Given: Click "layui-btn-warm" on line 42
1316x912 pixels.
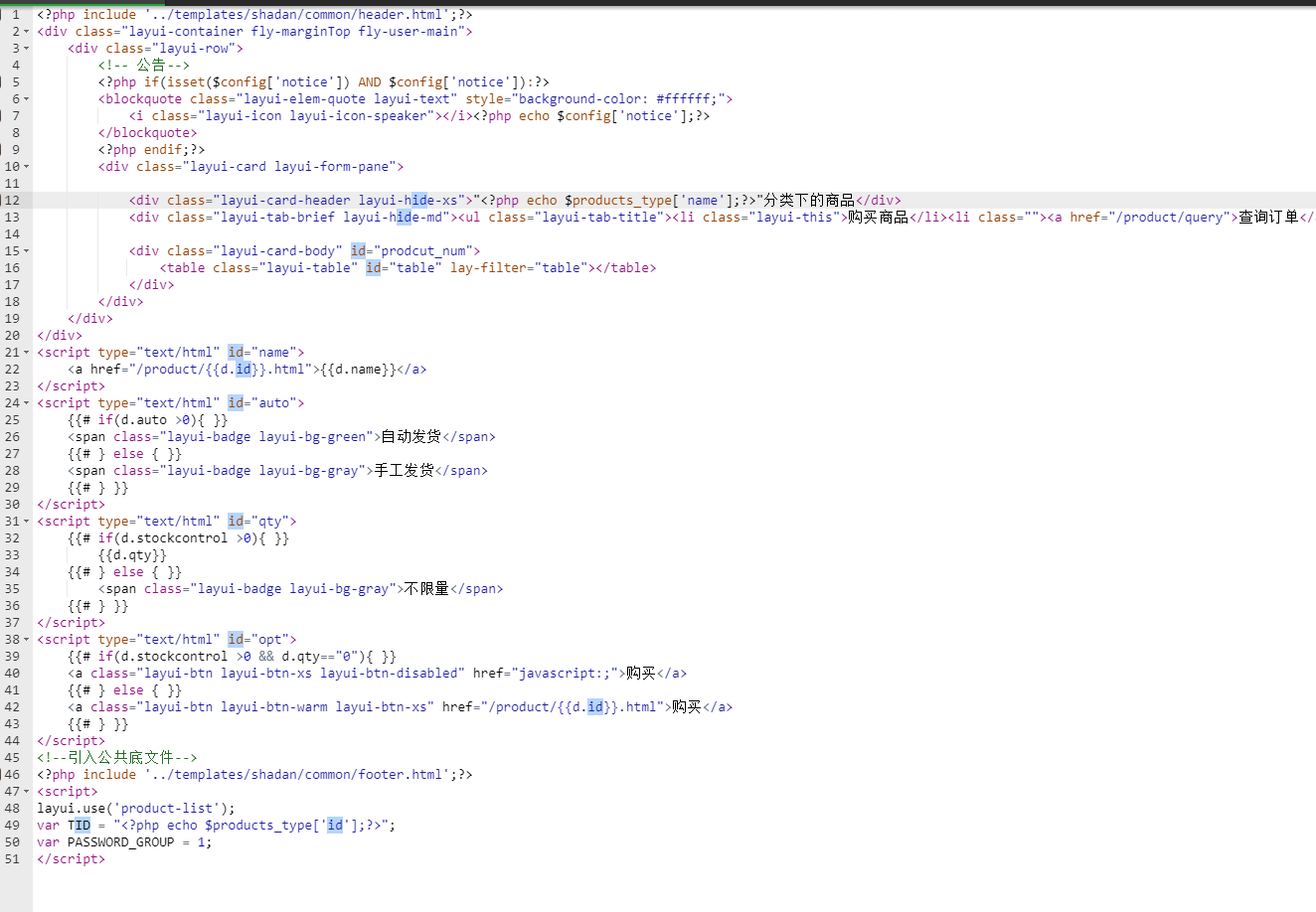Looking at the screenshot, I should click(273, 707).
